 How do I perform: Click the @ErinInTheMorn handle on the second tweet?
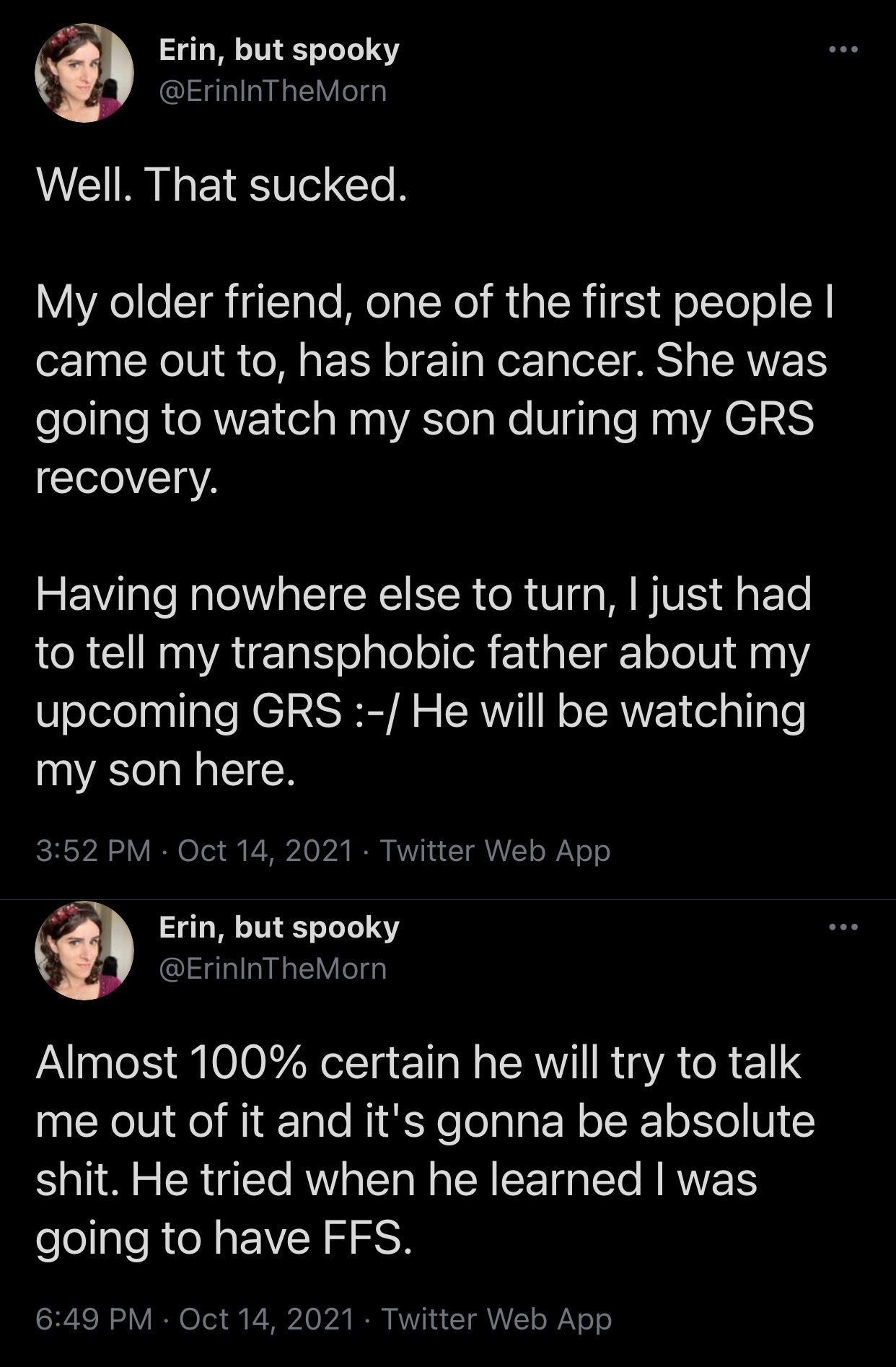click(273, 969)
